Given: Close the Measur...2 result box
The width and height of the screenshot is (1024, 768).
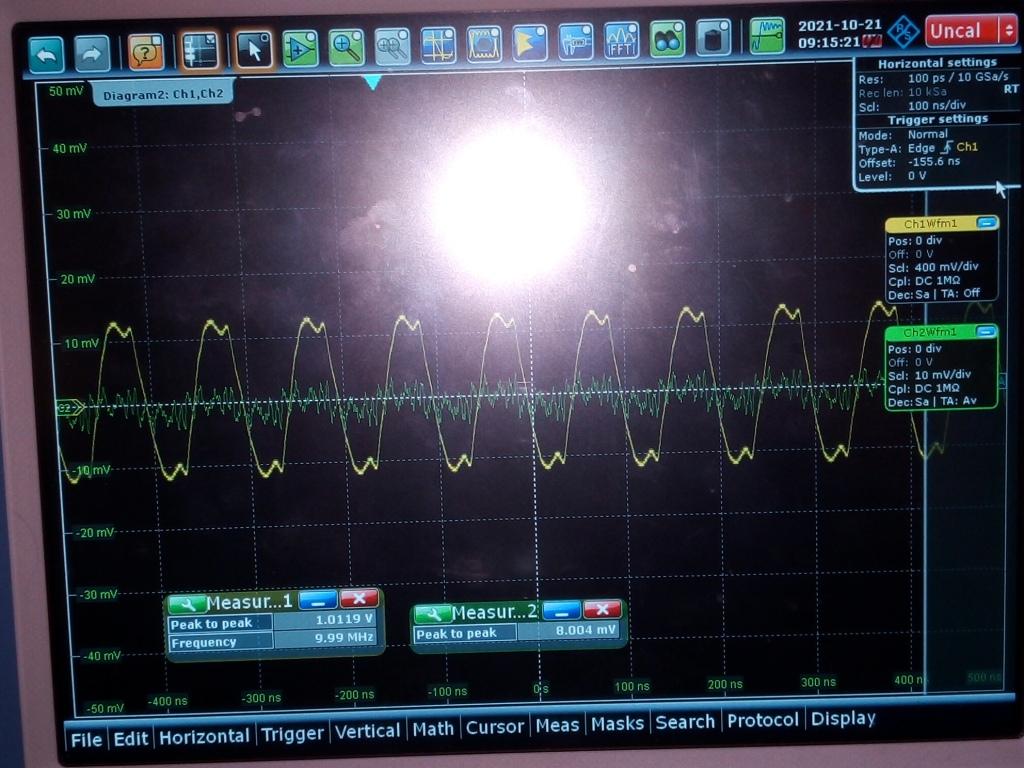Looking at the screenshot, I should pyautogui.click(x=602, y=609).
